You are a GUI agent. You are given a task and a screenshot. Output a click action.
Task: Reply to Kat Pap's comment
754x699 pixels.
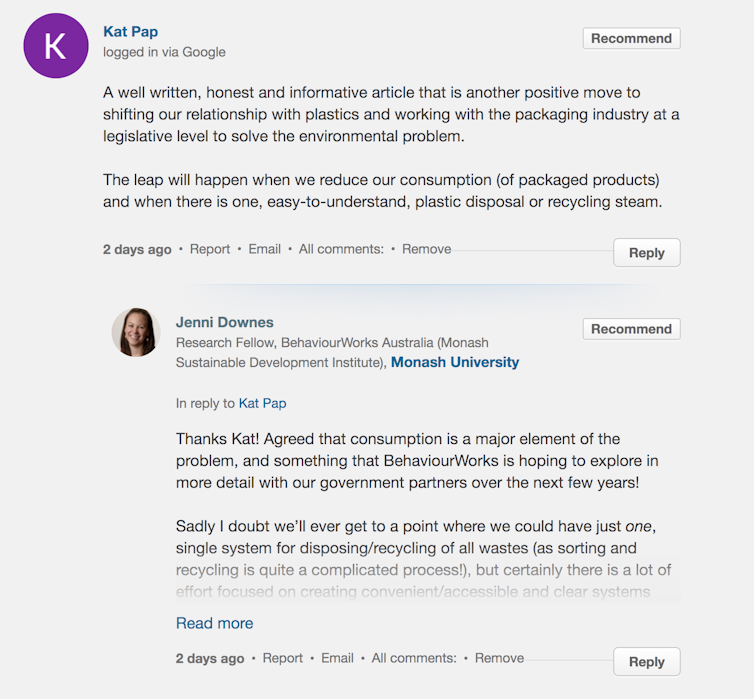[x=646, y=253]
